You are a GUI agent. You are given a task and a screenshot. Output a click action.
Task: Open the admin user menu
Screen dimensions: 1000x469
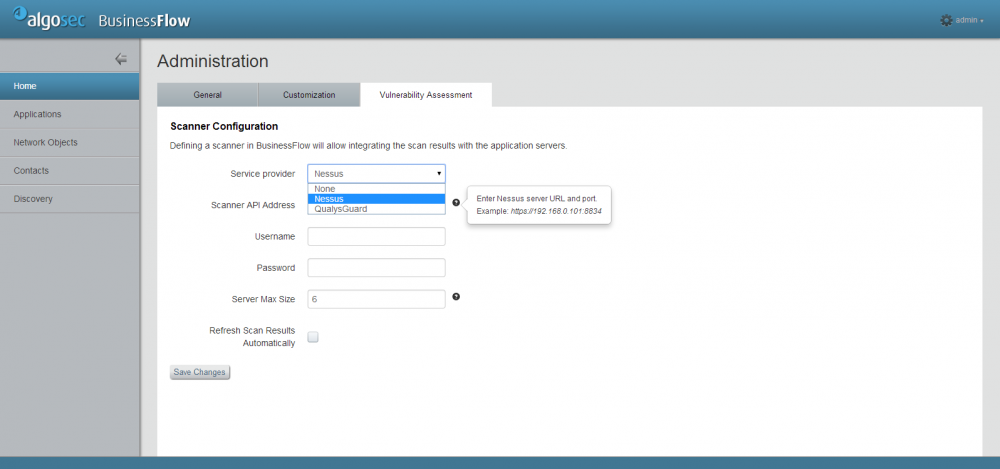click(x=969, y=20)
